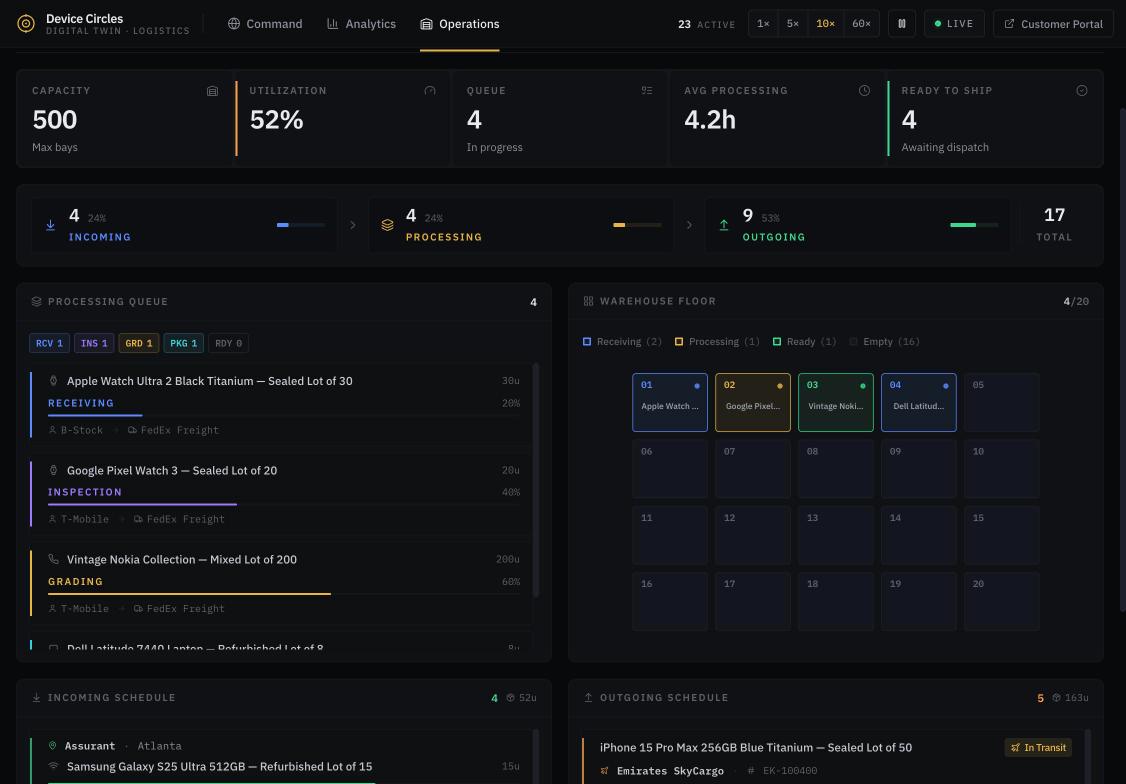This screenshot has height=784, width=1126.
Task: Select warehouse bay 02 Google Pixel
Action: [753, 403]
